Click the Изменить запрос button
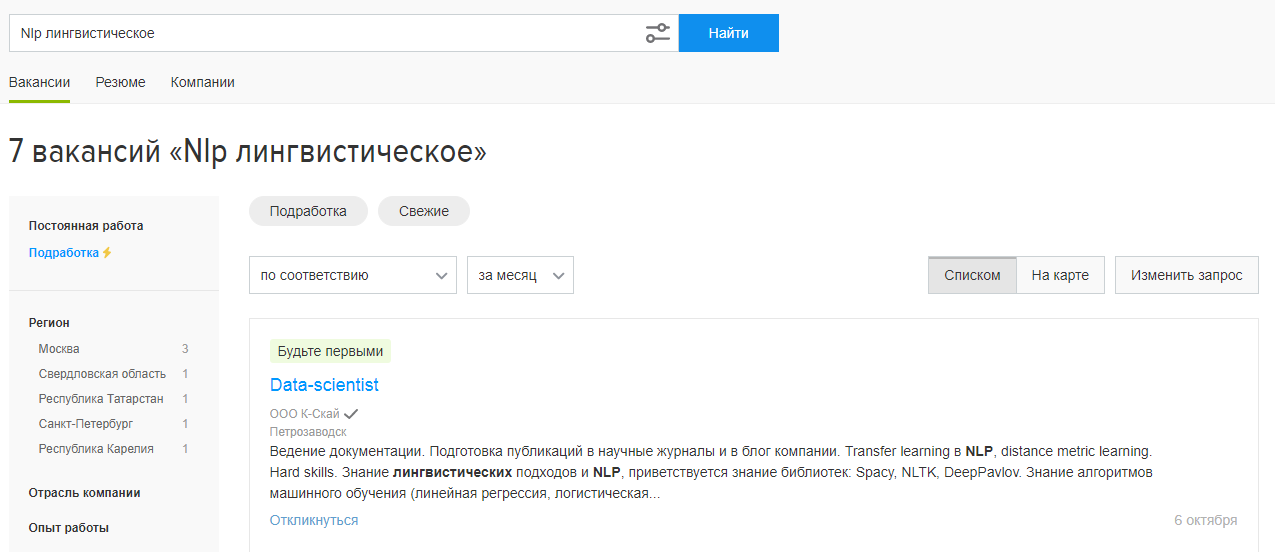Viewport: 1275px width, 552px height. click(x=1187, y=275)
